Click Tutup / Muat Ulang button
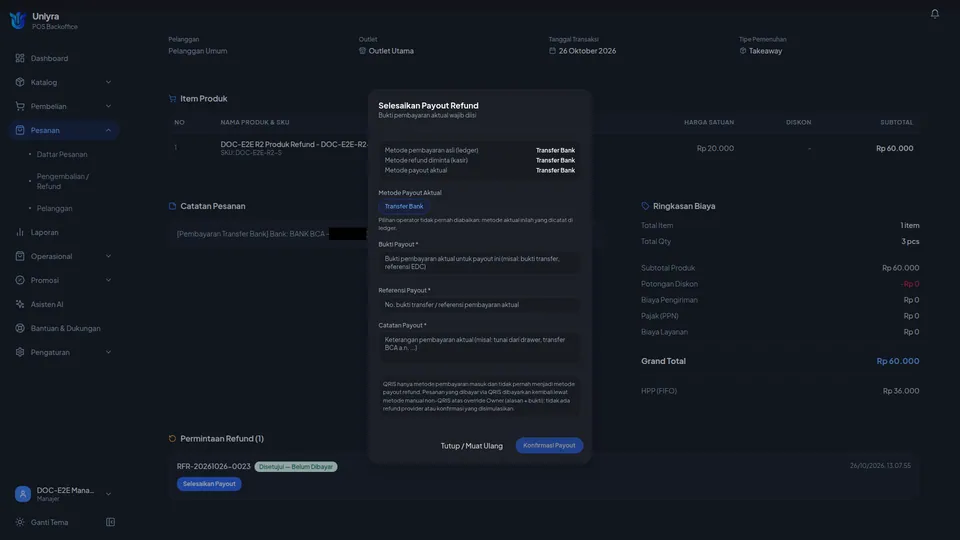The height and width of the screenshot is (540, 960). click(x=471, y=446)
